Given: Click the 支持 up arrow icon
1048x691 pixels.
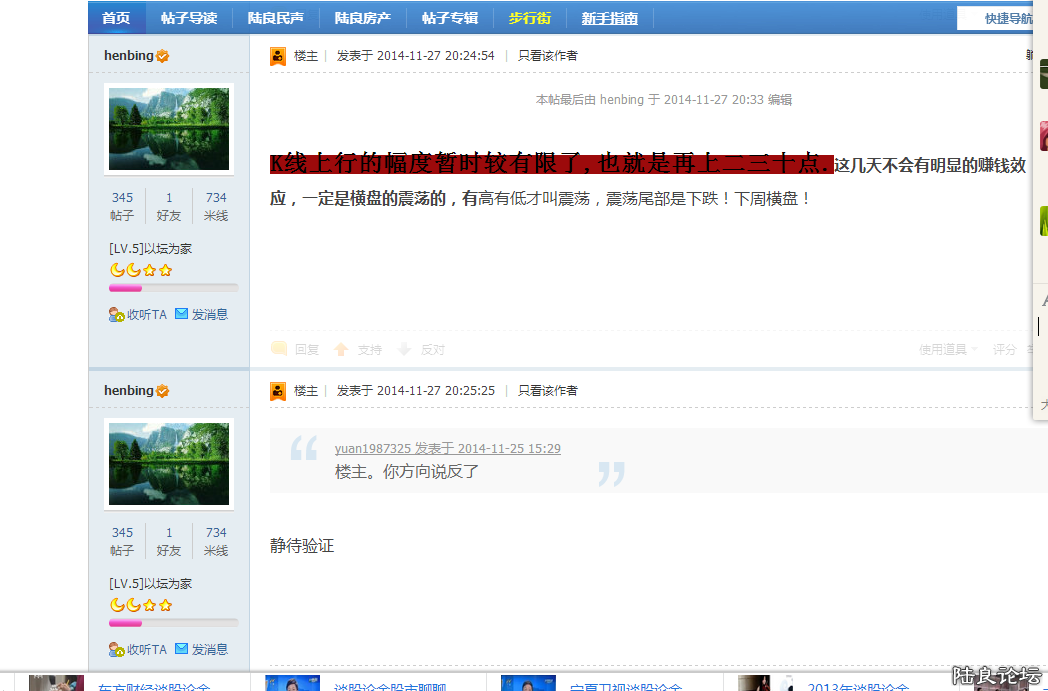Looking at the screenshot, I should coord(341,349).
